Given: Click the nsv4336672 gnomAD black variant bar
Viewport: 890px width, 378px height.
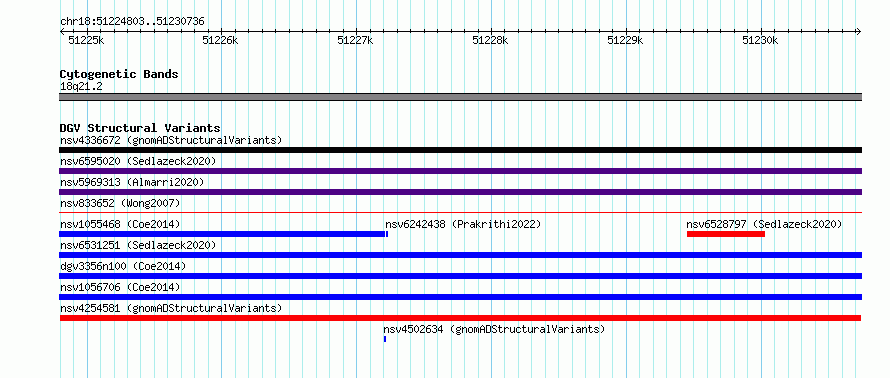Looking at the screenshot, I should (x=460, y=150).
